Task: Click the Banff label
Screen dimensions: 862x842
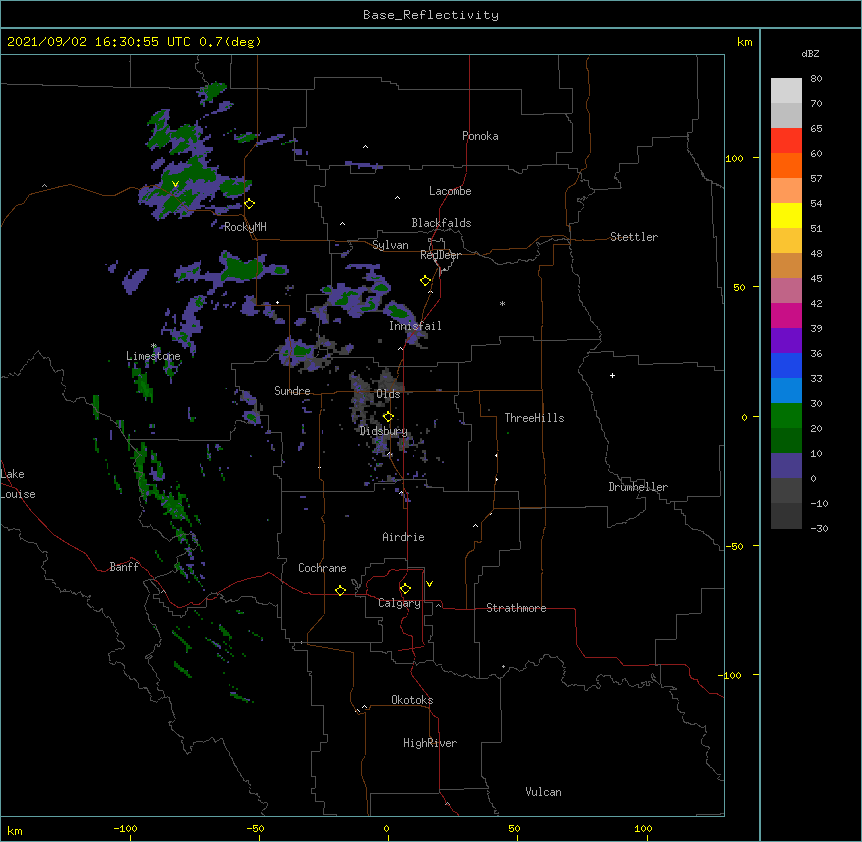Action: 124,567
